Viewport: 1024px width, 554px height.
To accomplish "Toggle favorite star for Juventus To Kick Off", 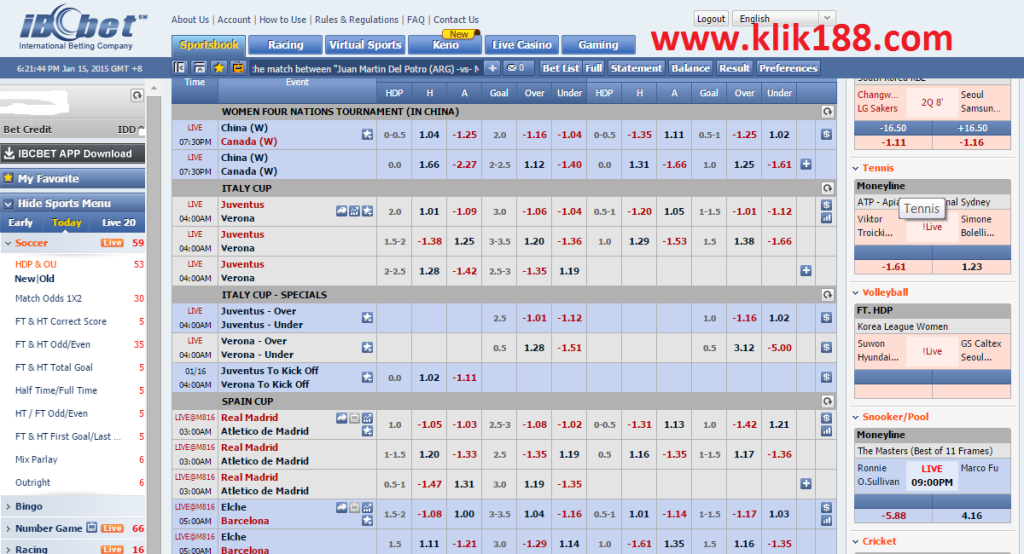I will click(367, 378).
